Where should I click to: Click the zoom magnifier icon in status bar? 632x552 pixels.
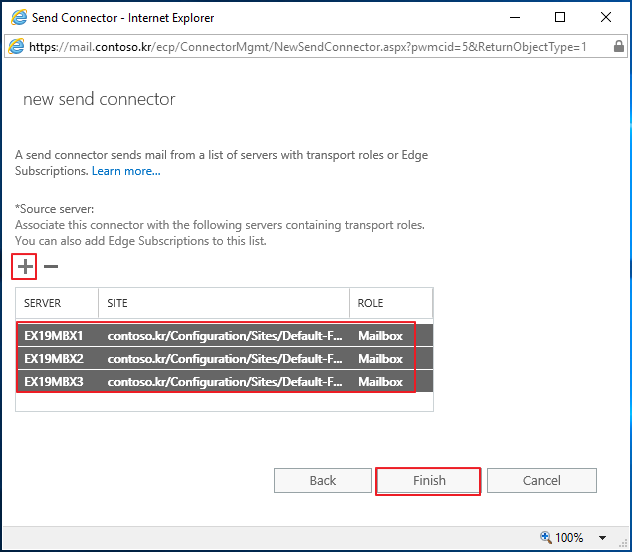545,537
